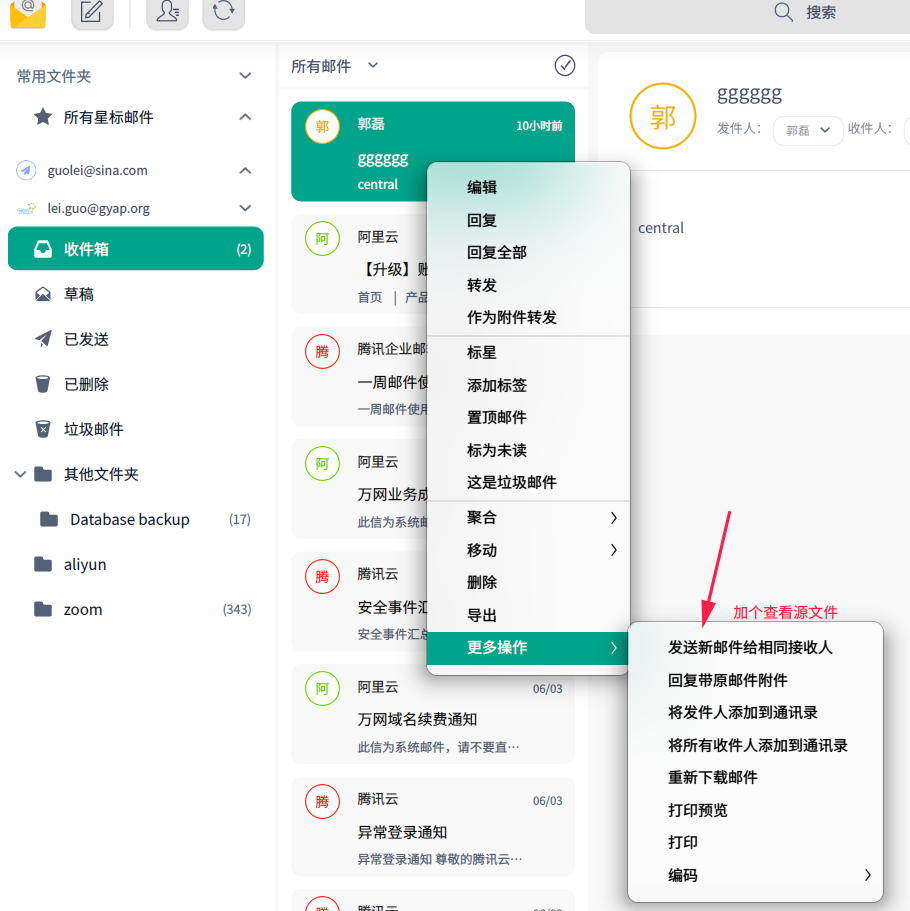Click the drafts envelope icon
The height and width of the screenshot is (911, 910).
coord(42,294)
